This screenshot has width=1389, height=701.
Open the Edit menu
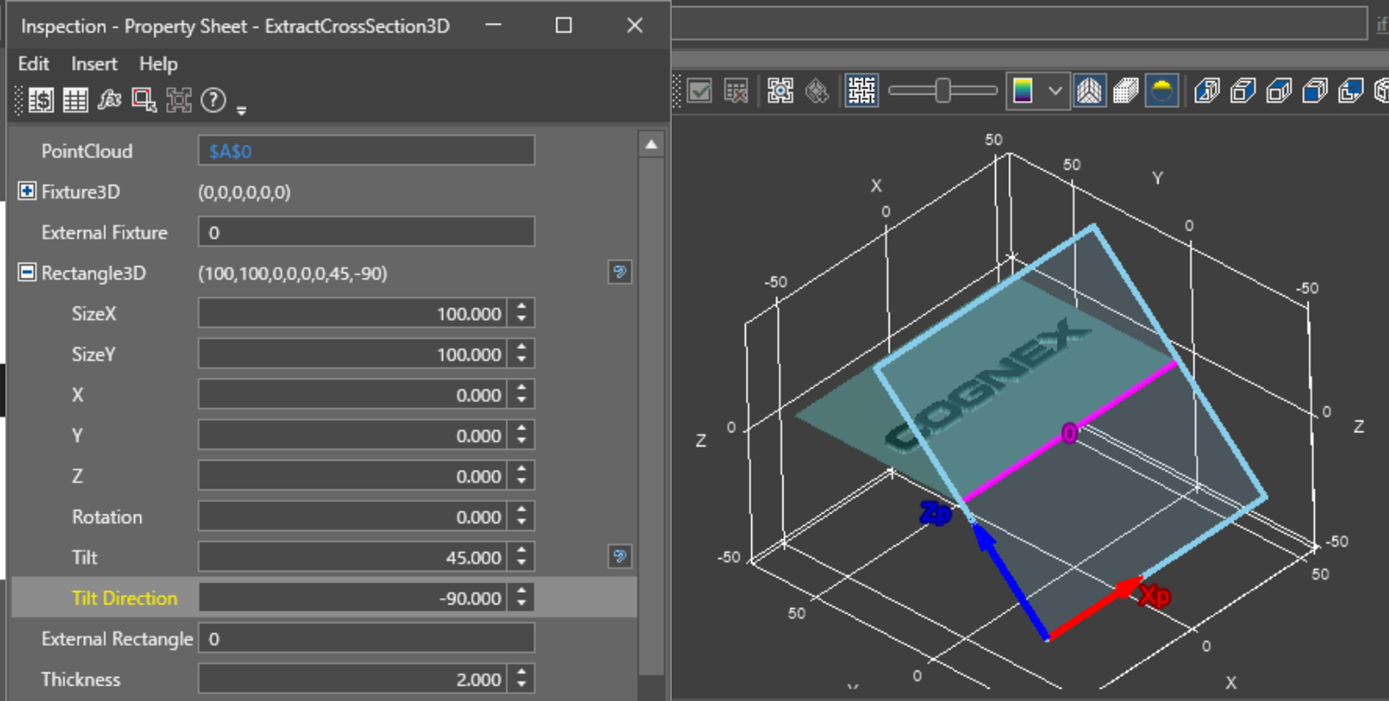pyautogui.click(x=33, y=64)
